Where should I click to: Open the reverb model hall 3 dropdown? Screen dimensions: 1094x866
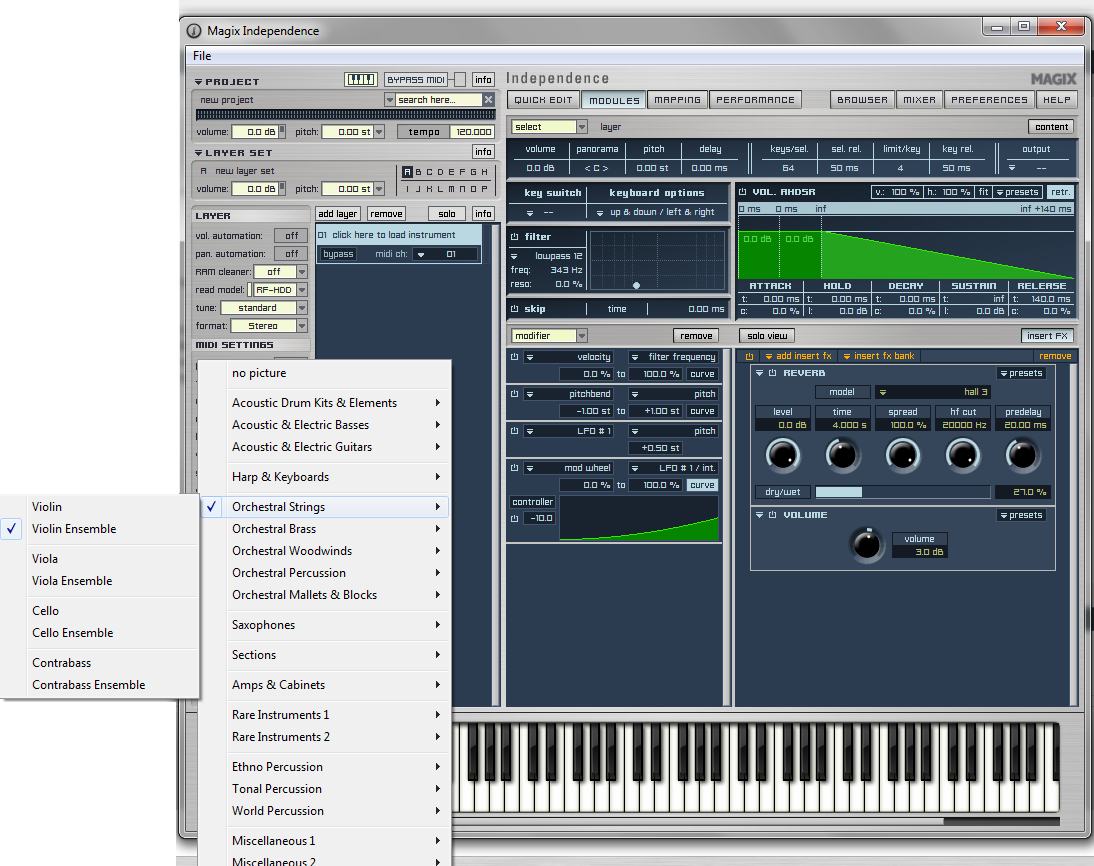933,392
